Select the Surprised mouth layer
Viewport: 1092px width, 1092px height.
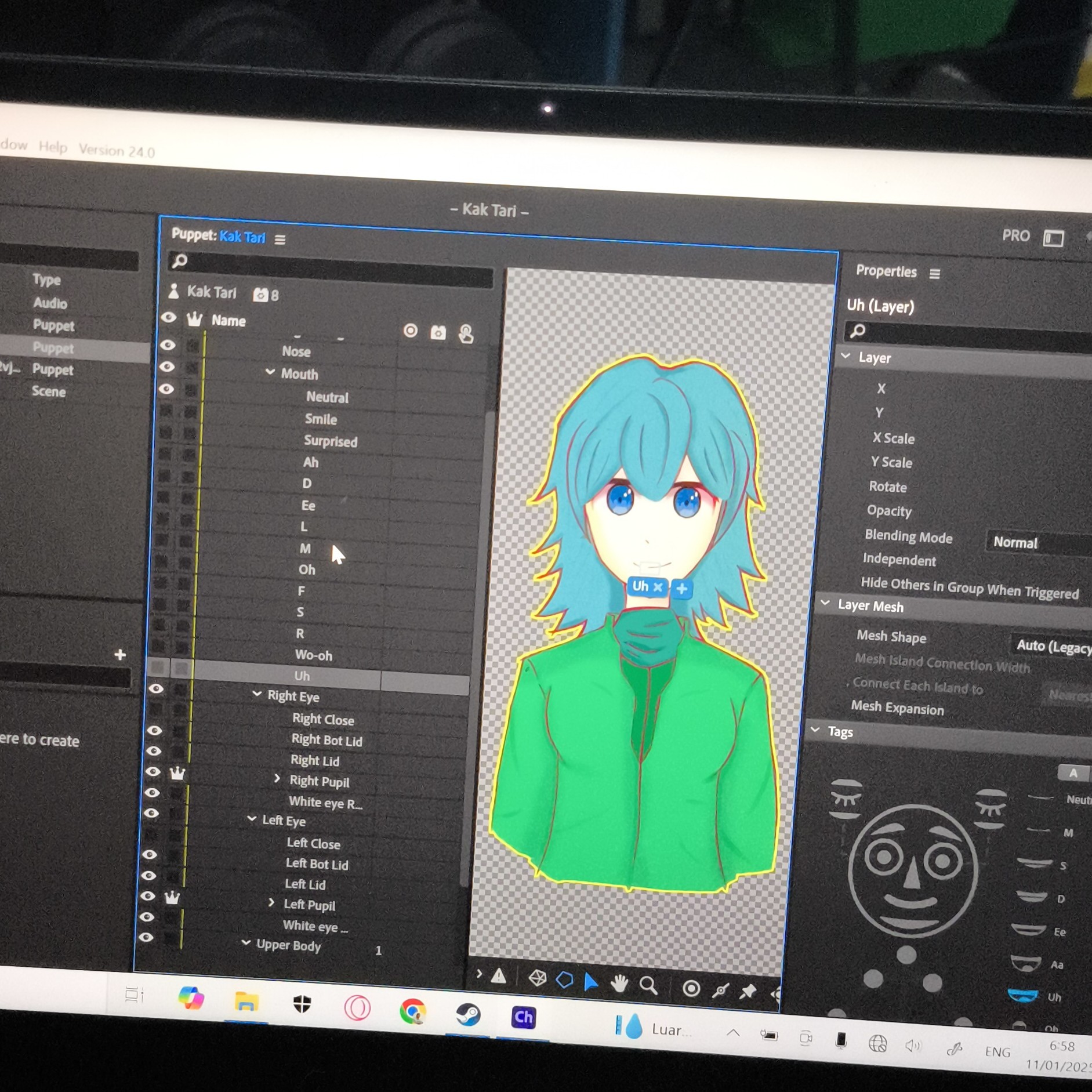pyautogui.click(x=331, y=441)
